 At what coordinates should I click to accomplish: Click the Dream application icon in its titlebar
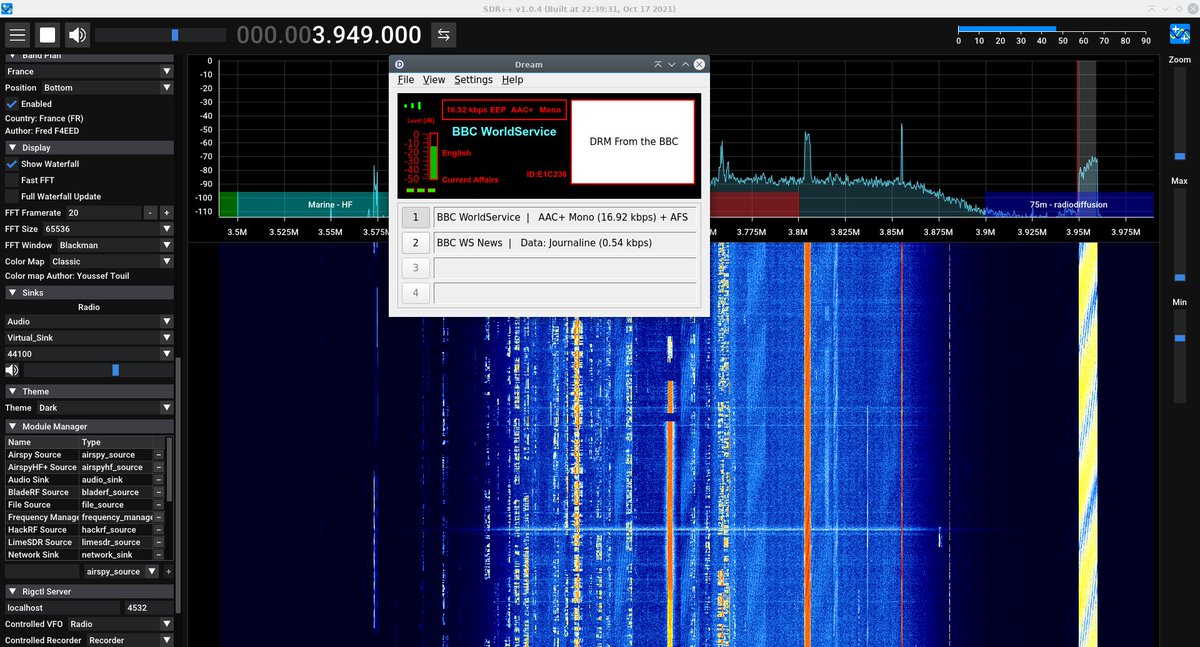[397, 64]
